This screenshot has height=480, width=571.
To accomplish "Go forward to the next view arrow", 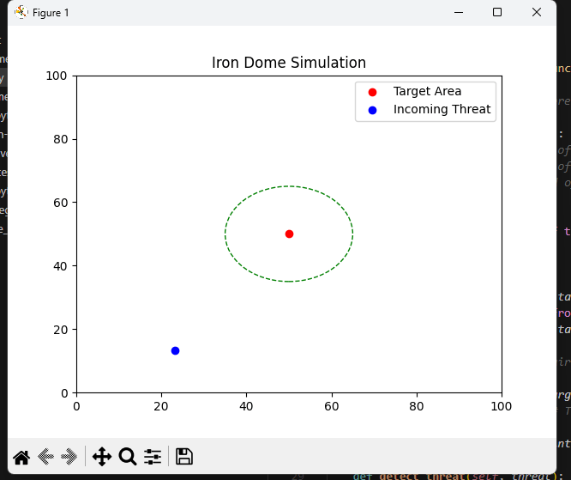I will tap(69, 456).
